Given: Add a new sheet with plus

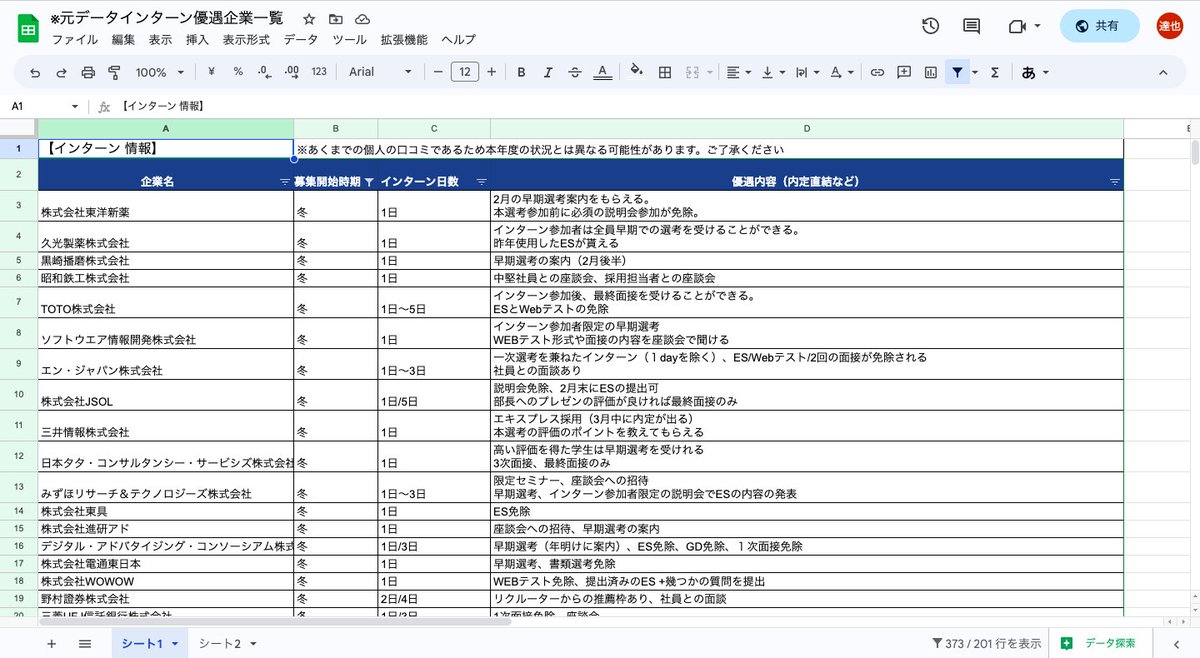Looking at the screenshot, I should [52, 643].
